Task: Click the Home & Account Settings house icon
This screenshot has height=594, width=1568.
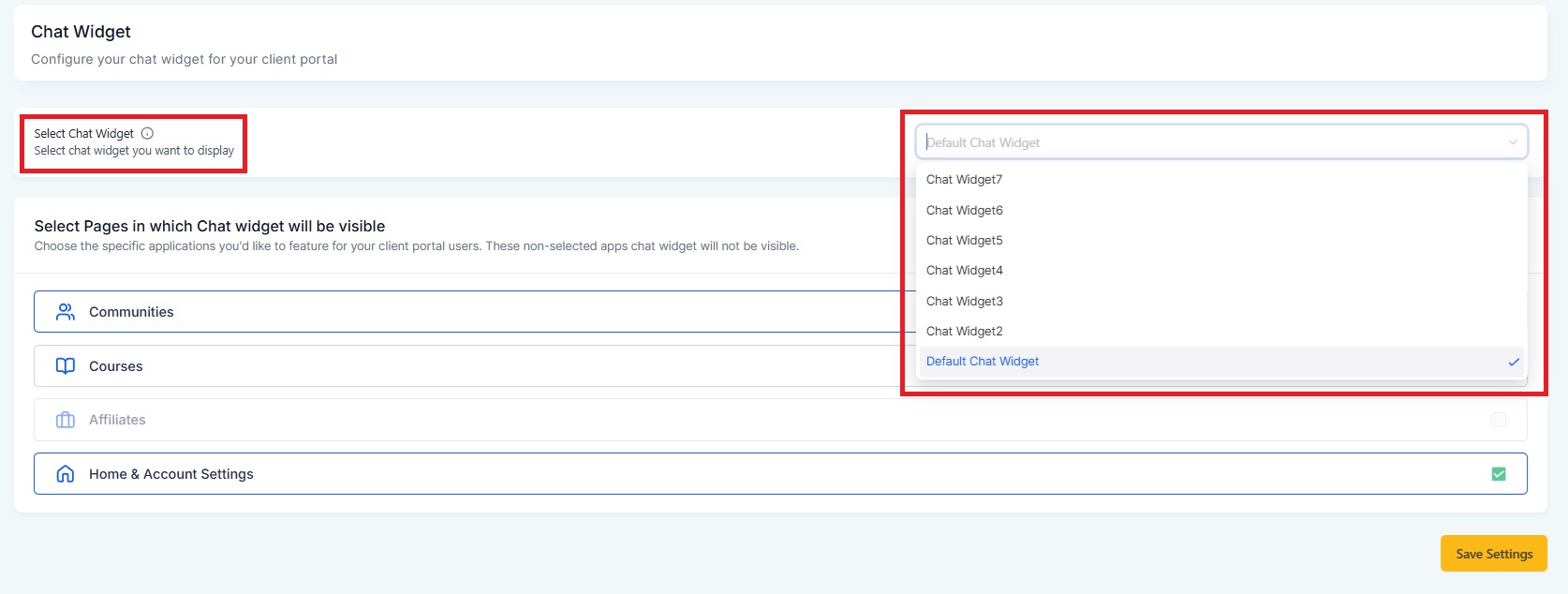Action: (66, 474)
